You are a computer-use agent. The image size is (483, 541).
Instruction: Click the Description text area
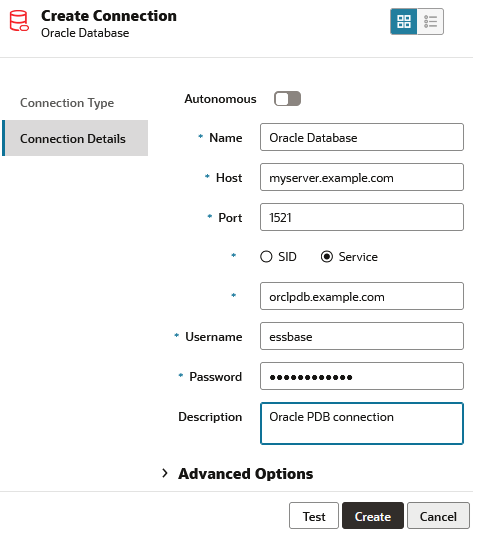(x=362, y=424)
